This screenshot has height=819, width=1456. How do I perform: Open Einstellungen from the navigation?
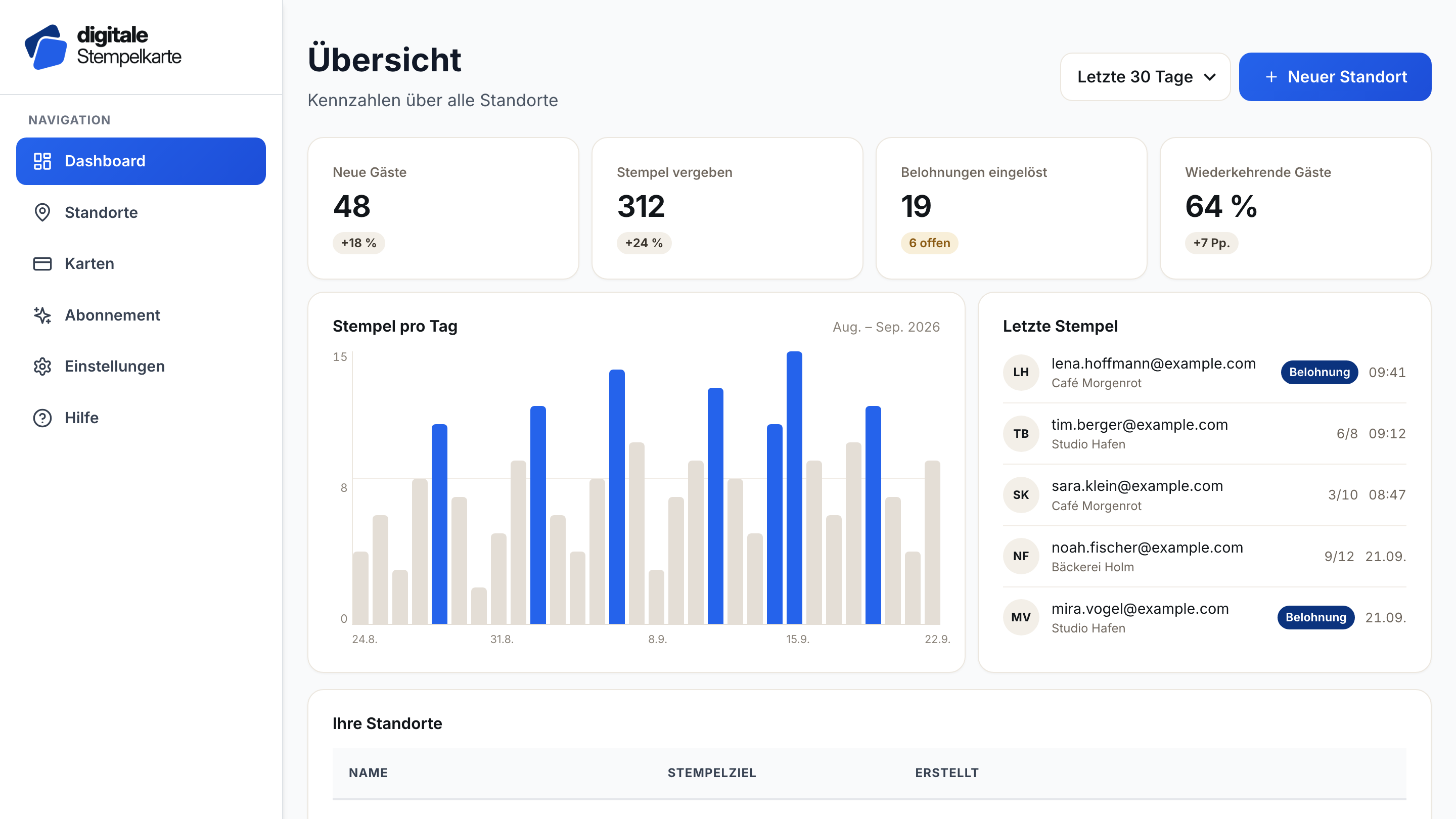pos(141,366)
